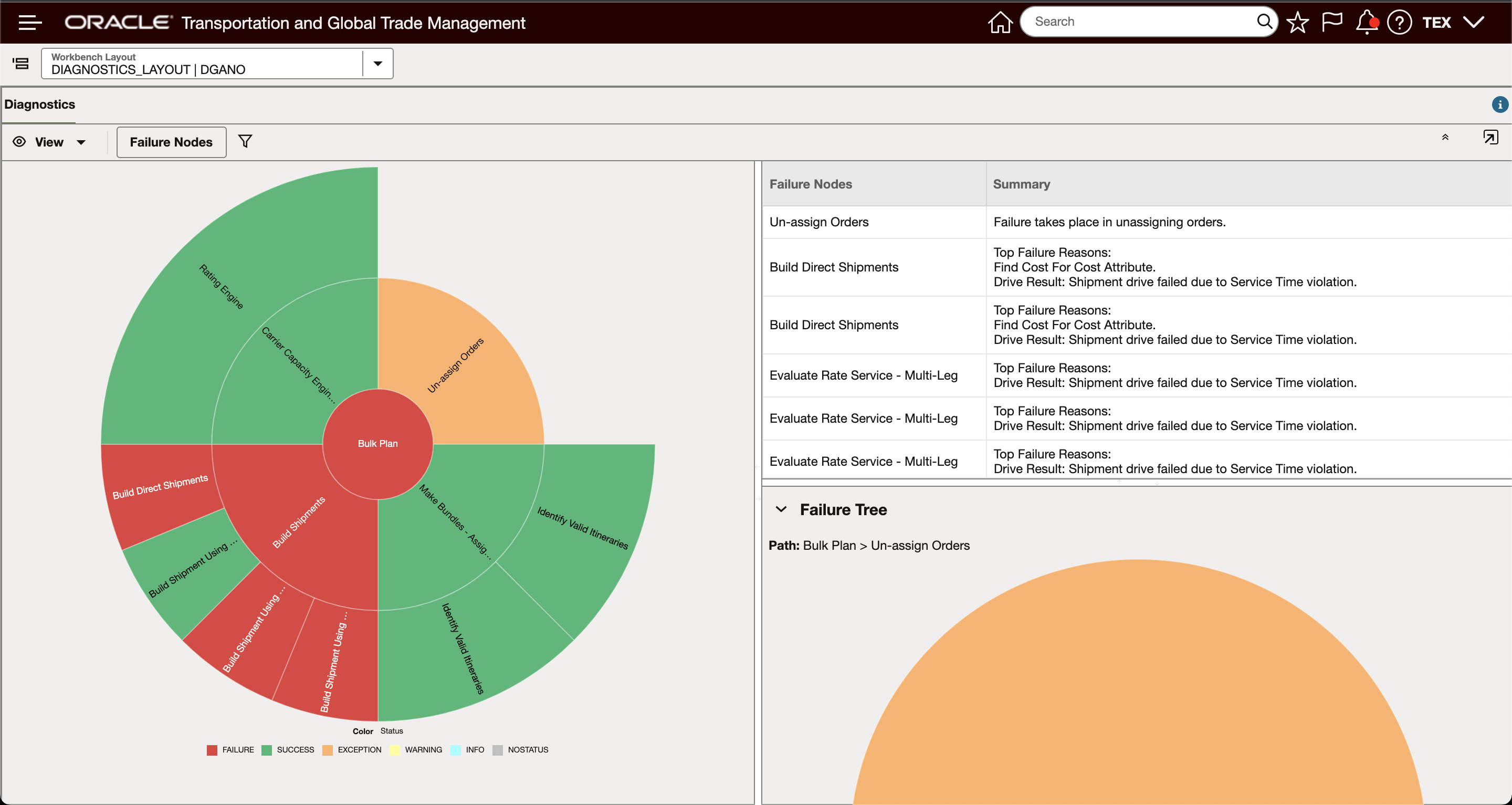The image size is (1512, 805).
Task: Open the hamburger navigation menu
Action: pyautogui.click(x=30, y=22)
